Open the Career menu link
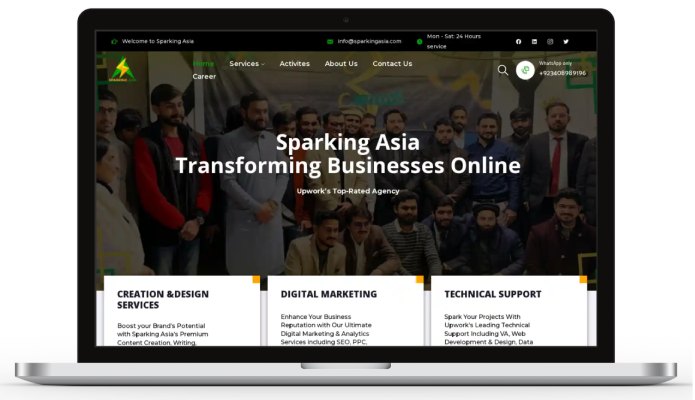This screenshot has width=695, height=400. (x=204, y=77)
